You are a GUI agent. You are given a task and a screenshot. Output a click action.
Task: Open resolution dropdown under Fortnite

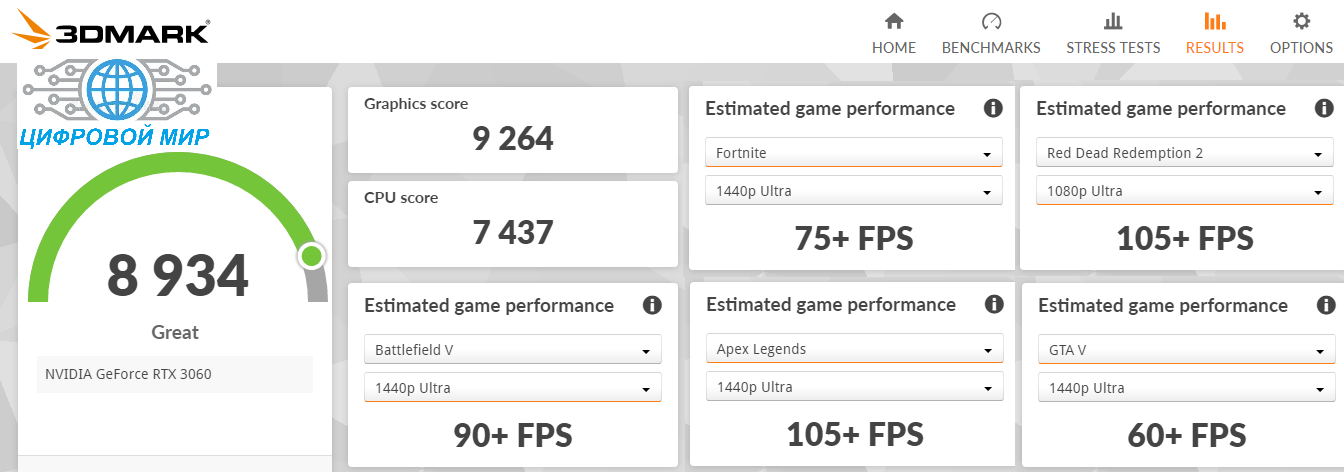(x=854, y=191)
